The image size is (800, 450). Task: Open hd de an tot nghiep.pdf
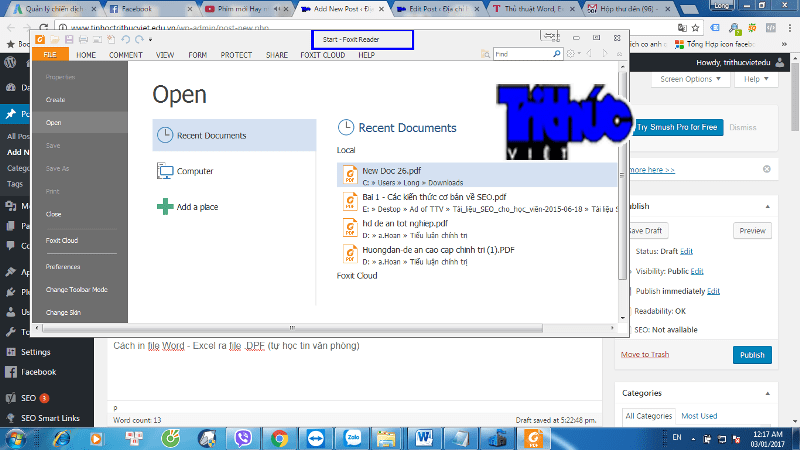point(477,229)
